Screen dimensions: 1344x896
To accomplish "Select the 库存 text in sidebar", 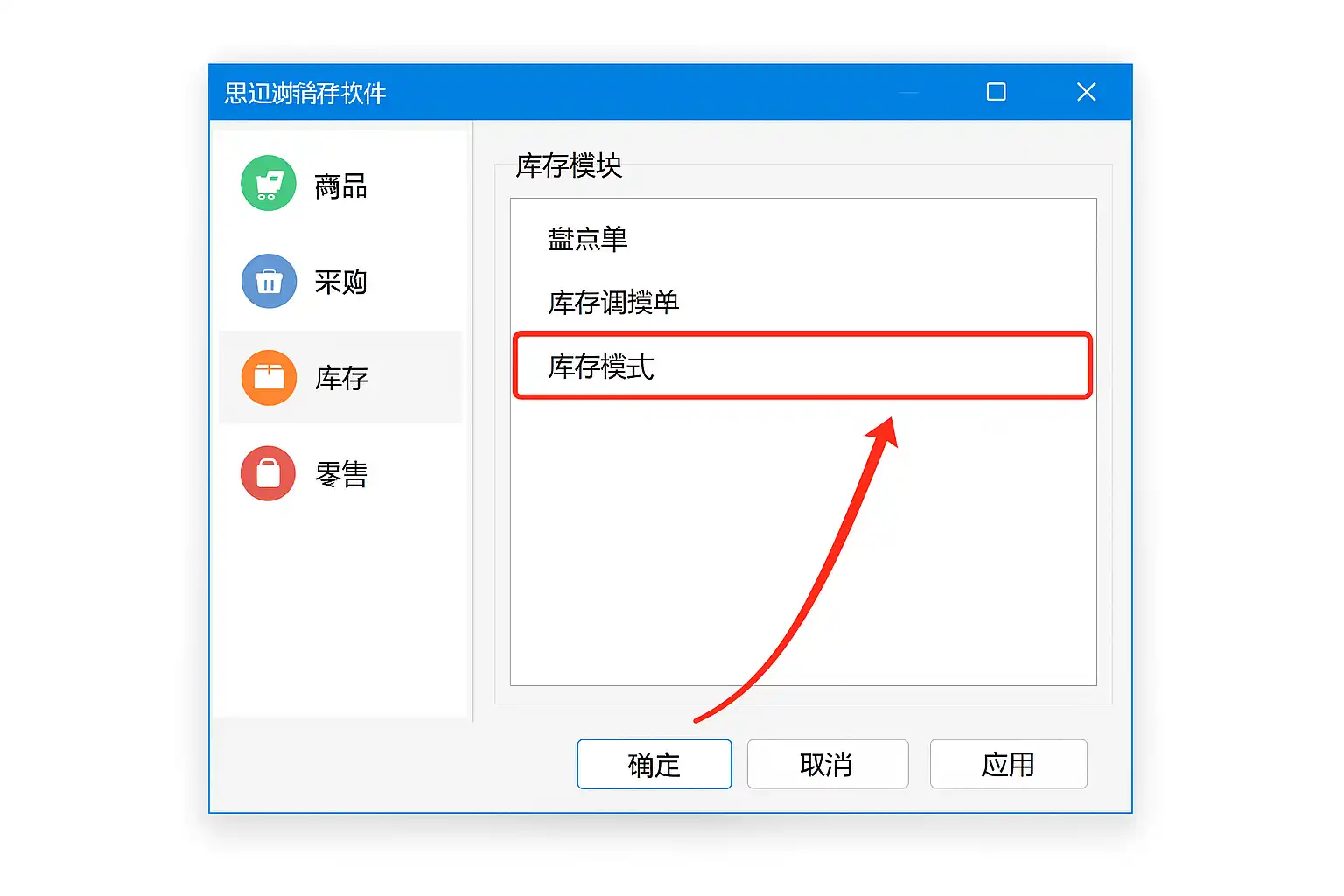I will (341, 378).
